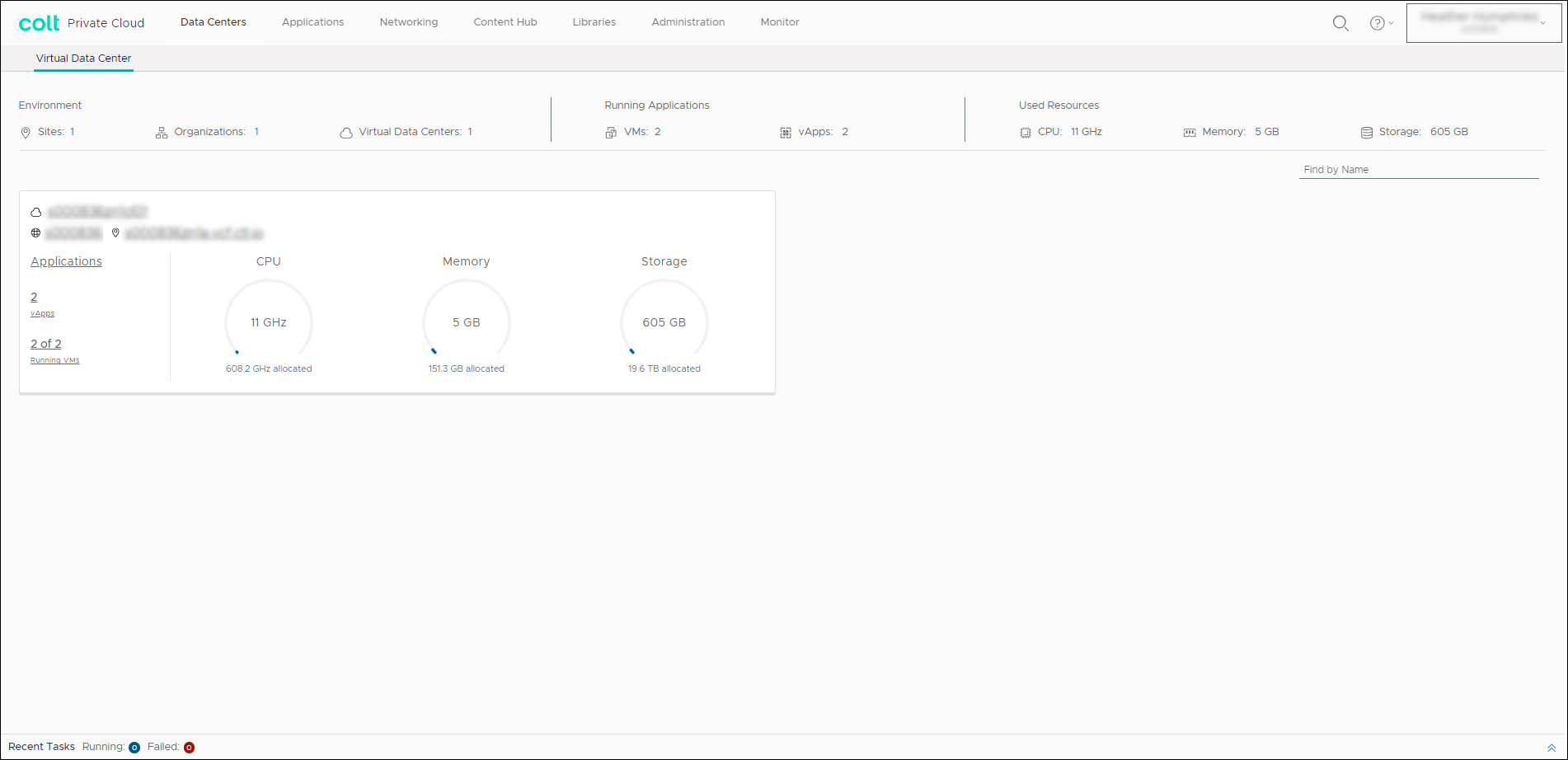
Task: Open the Applications link on card
Action: coord(67,261)
